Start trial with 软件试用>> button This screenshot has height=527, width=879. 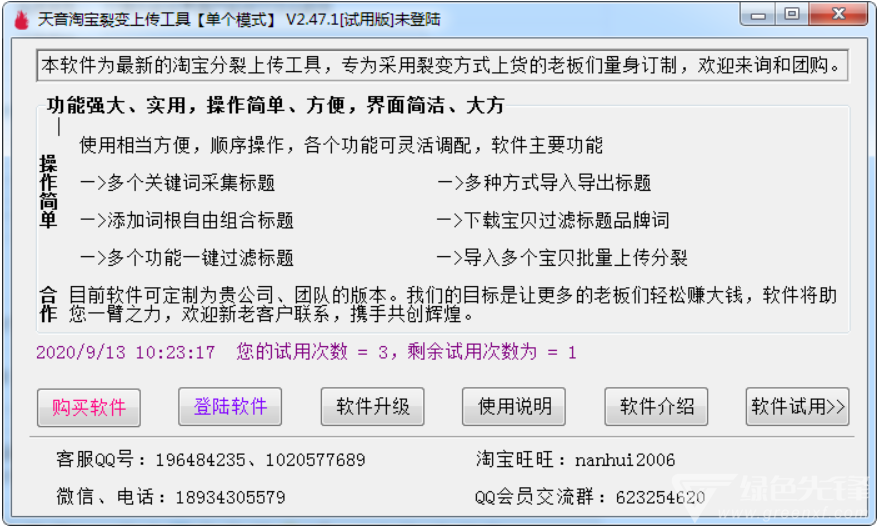click(x=797, y=406)
